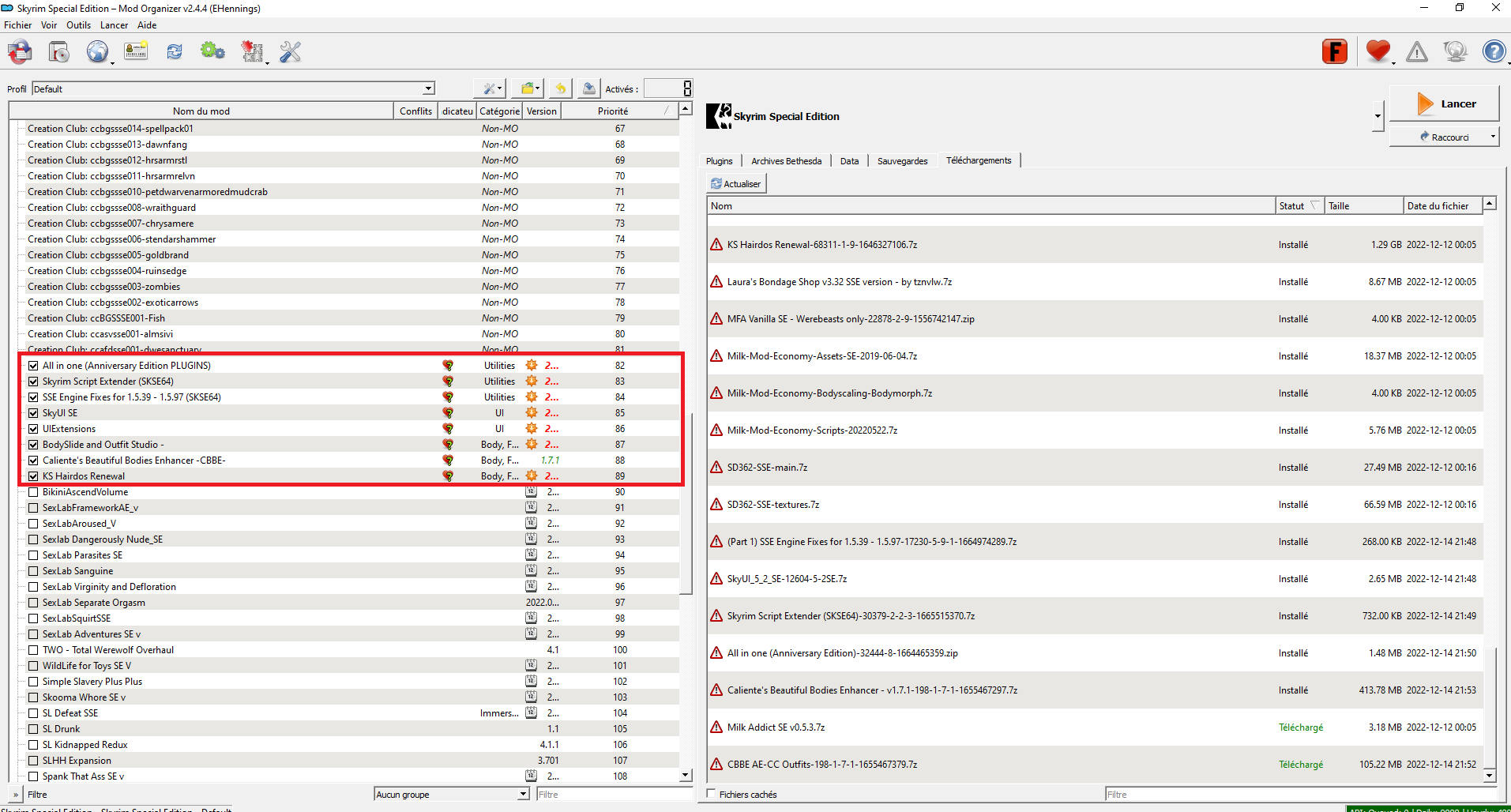The image size is (1511, 812).
Task: Open the executables green gears icon
Action: [212, 52]
